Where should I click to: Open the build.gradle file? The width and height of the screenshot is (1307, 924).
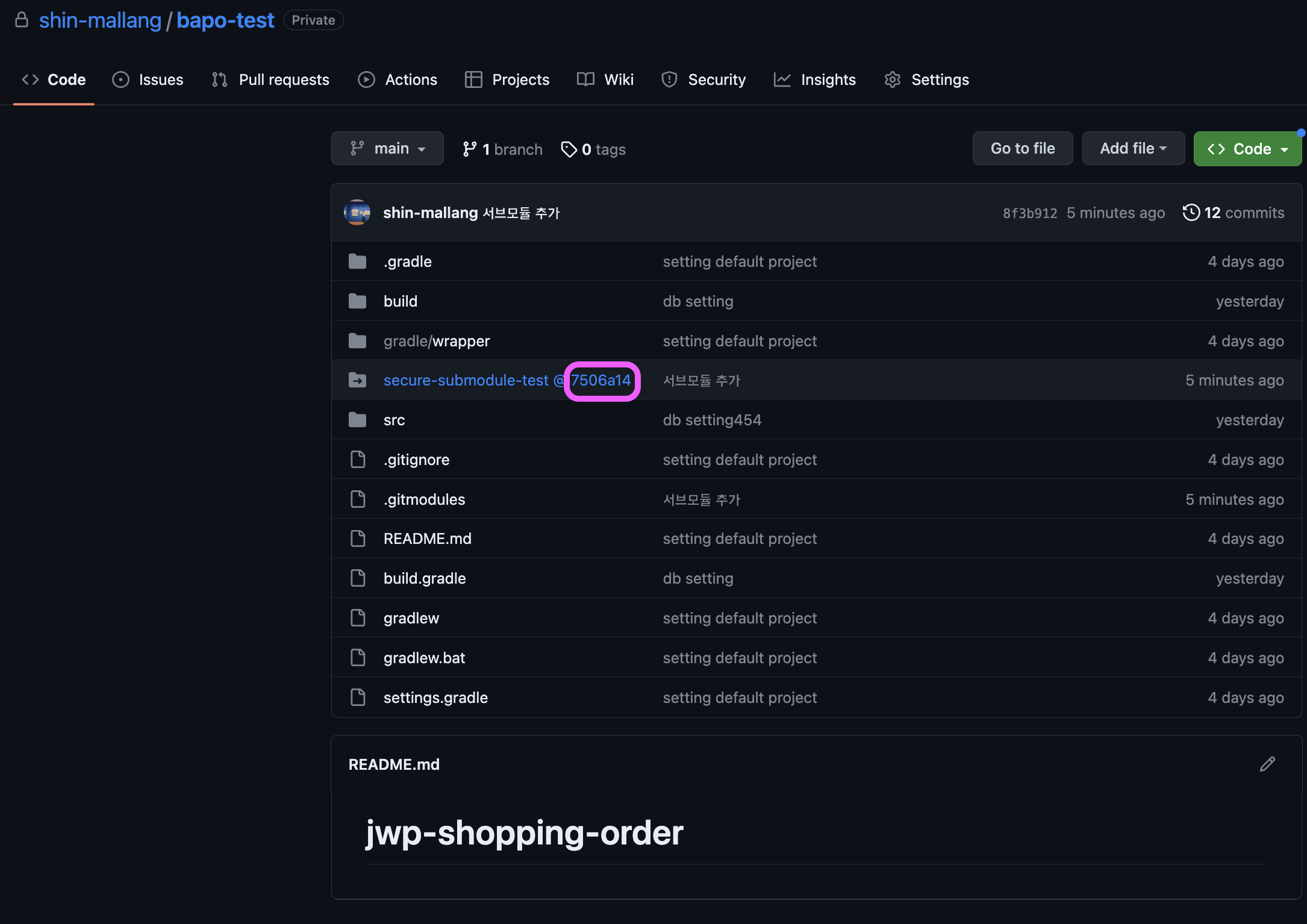point(425,578)
